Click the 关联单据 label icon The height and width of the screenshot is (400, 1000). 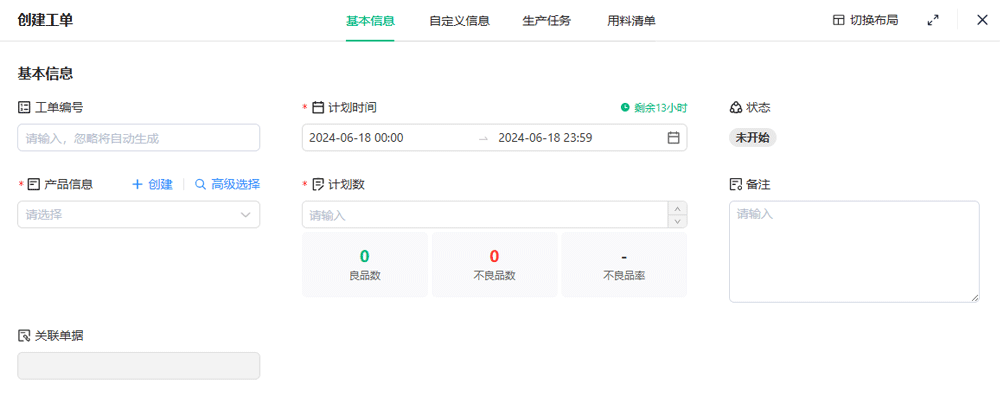(x=24, y=336)
